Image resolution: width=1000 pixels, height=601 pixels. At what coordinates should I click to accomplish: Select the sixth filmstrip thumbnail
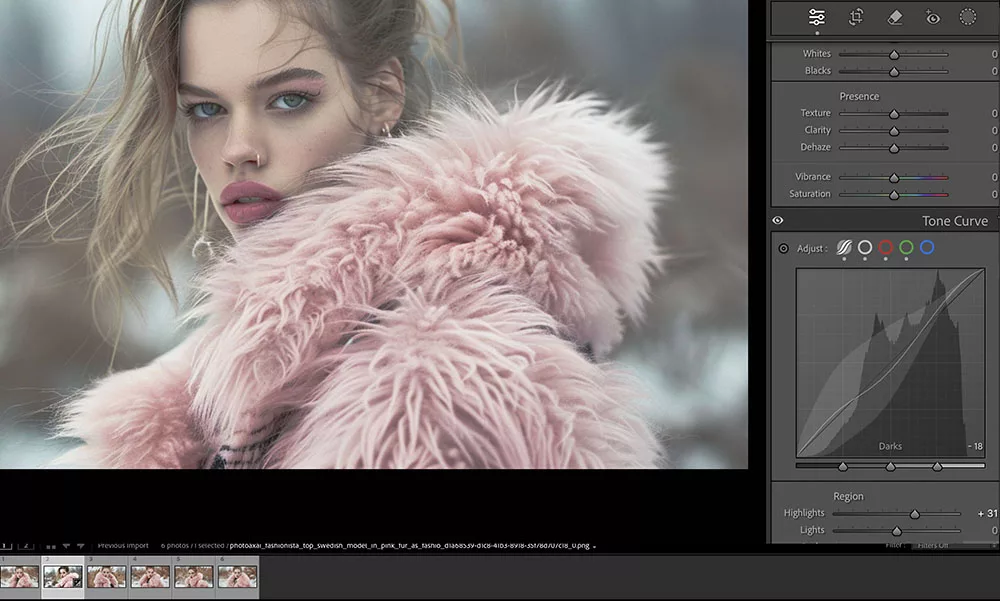(237, 577)
